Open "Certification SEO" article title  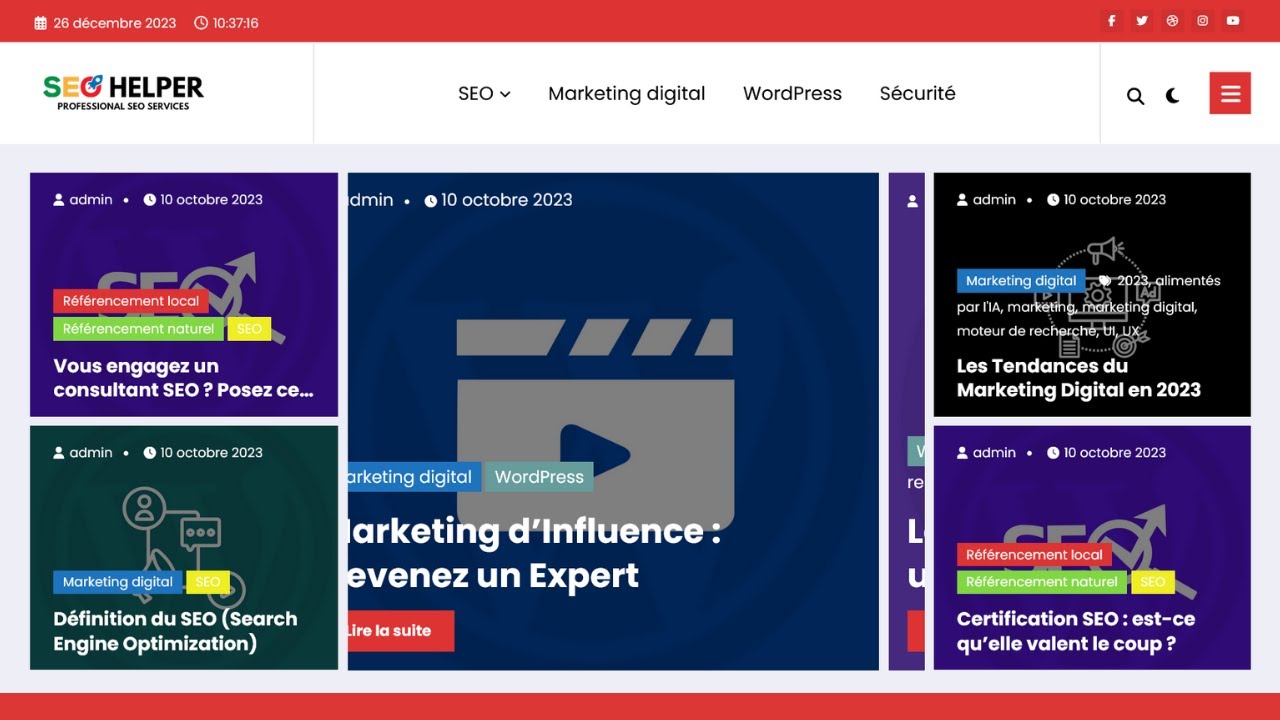(1076, 631)
